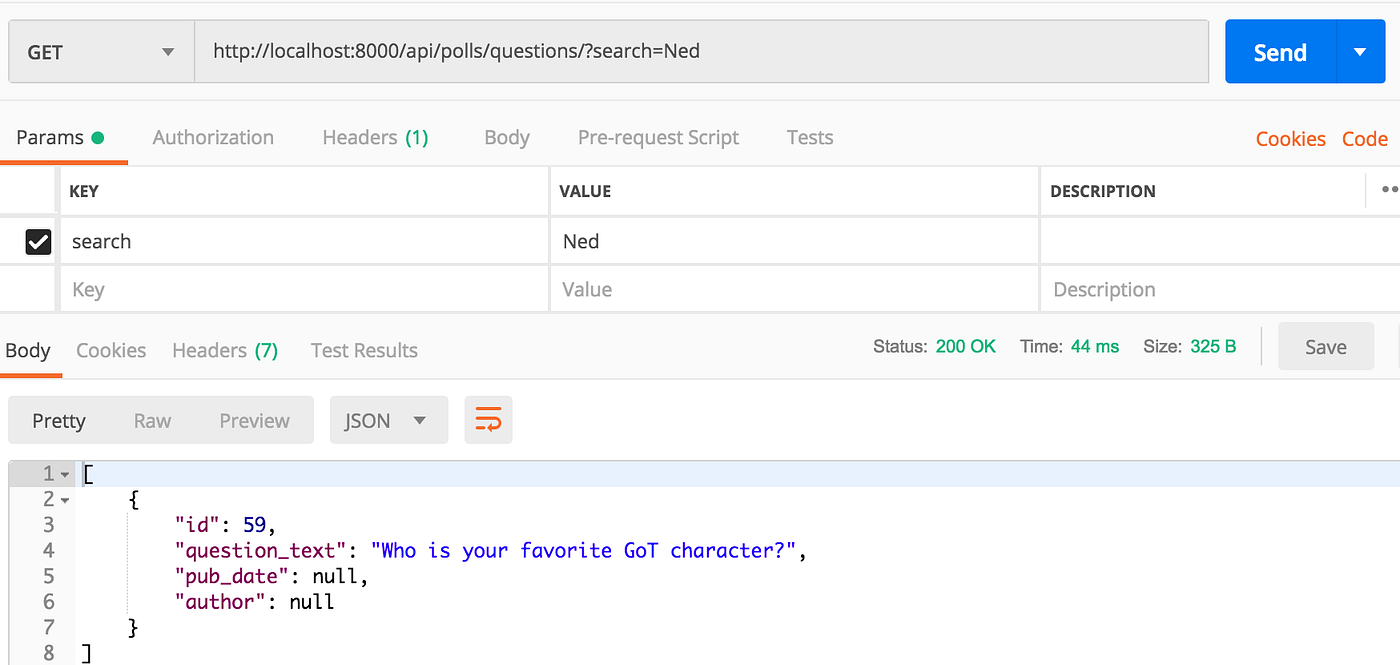The width and height of the screenshot is (1400, 665).
Task: Click the request URL input field
Action: 700,51
